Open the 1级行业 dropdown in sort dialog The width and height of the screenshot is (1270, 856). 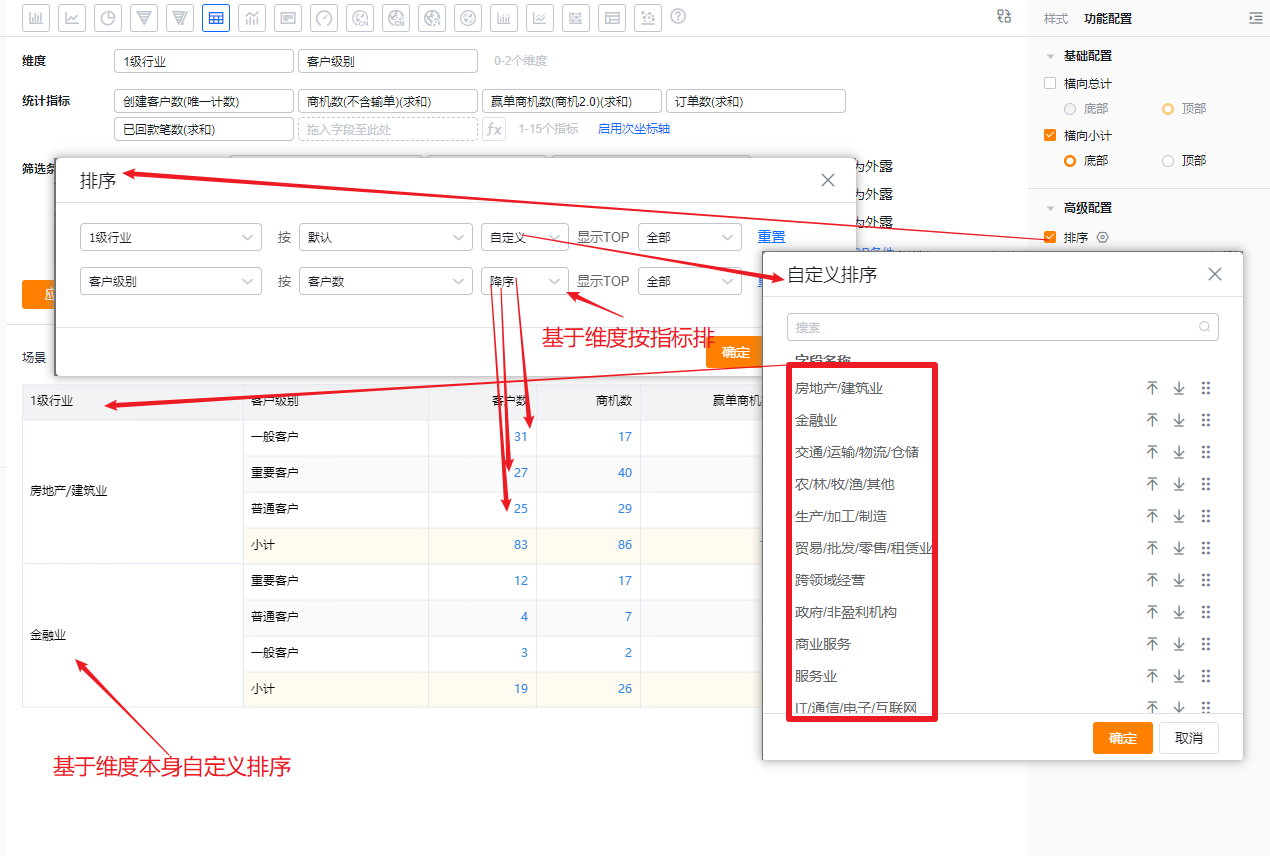[x=170, y=237]
